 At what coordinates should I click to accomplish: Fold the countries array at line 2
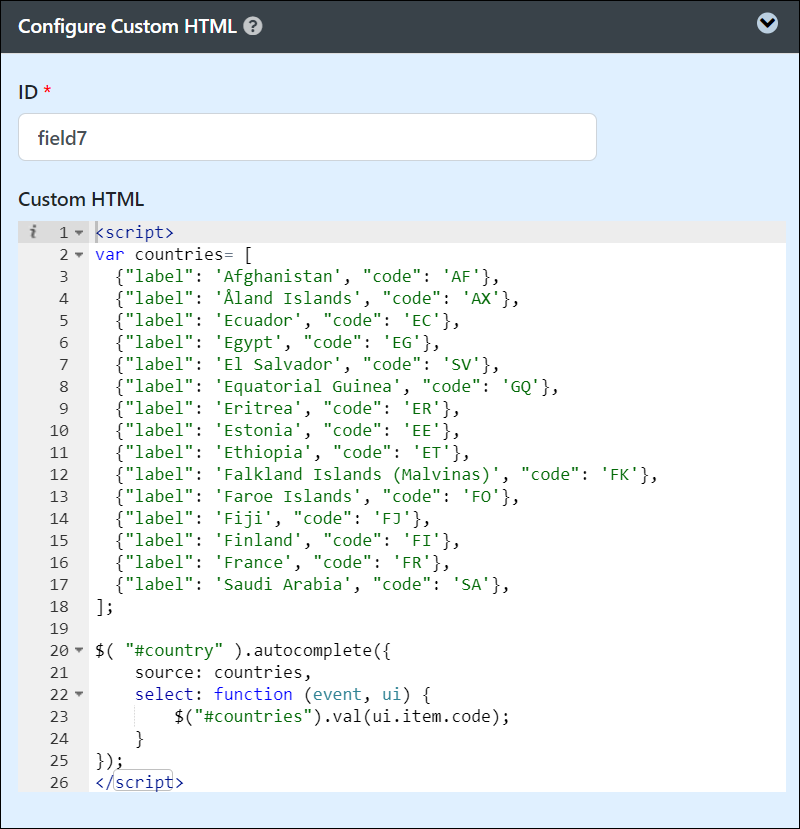tap(79, 255)
